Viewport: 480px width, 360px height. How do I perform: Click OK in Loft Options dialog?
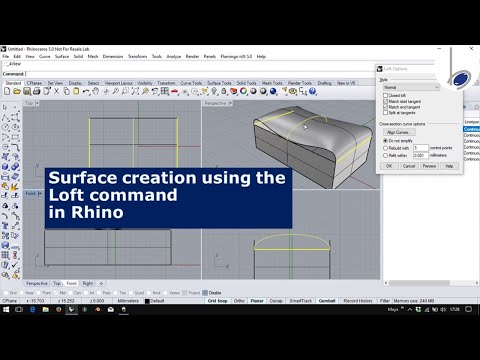[389, 166]
